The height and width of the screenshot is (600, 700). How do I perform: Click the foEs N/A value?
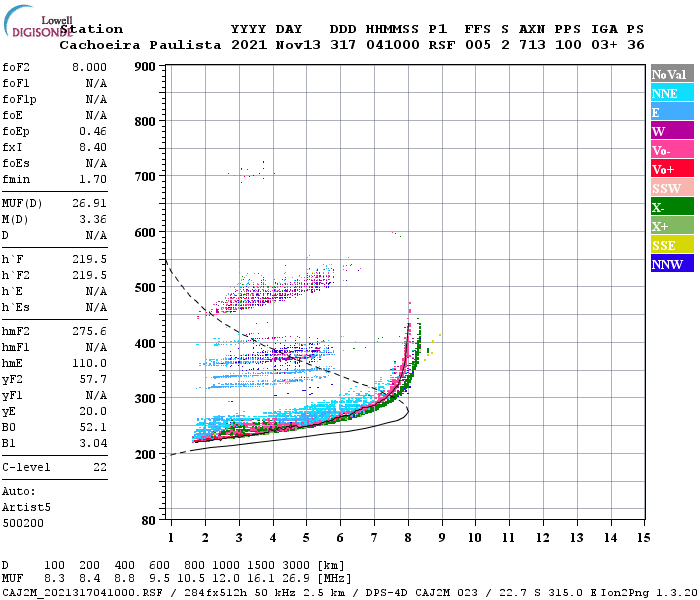96,163
